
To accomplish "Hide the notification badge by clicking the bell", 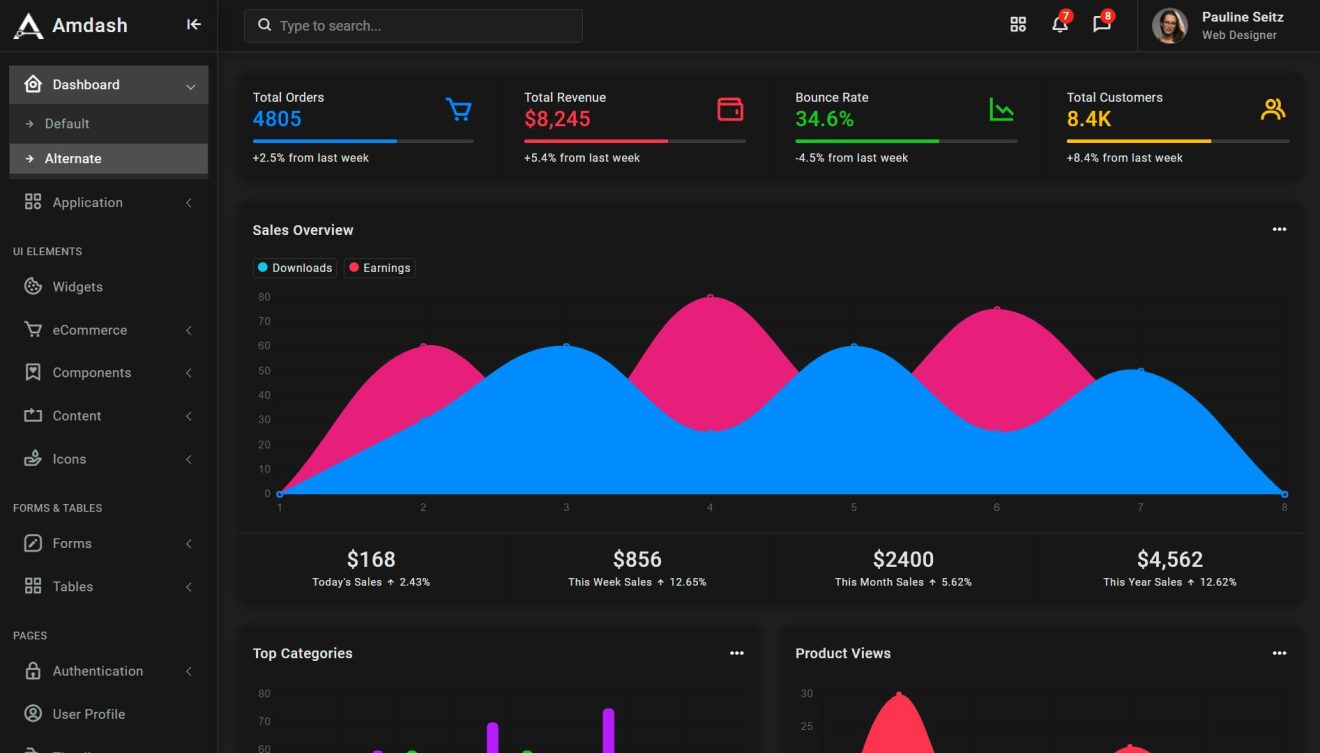I will click(1059, 25).
